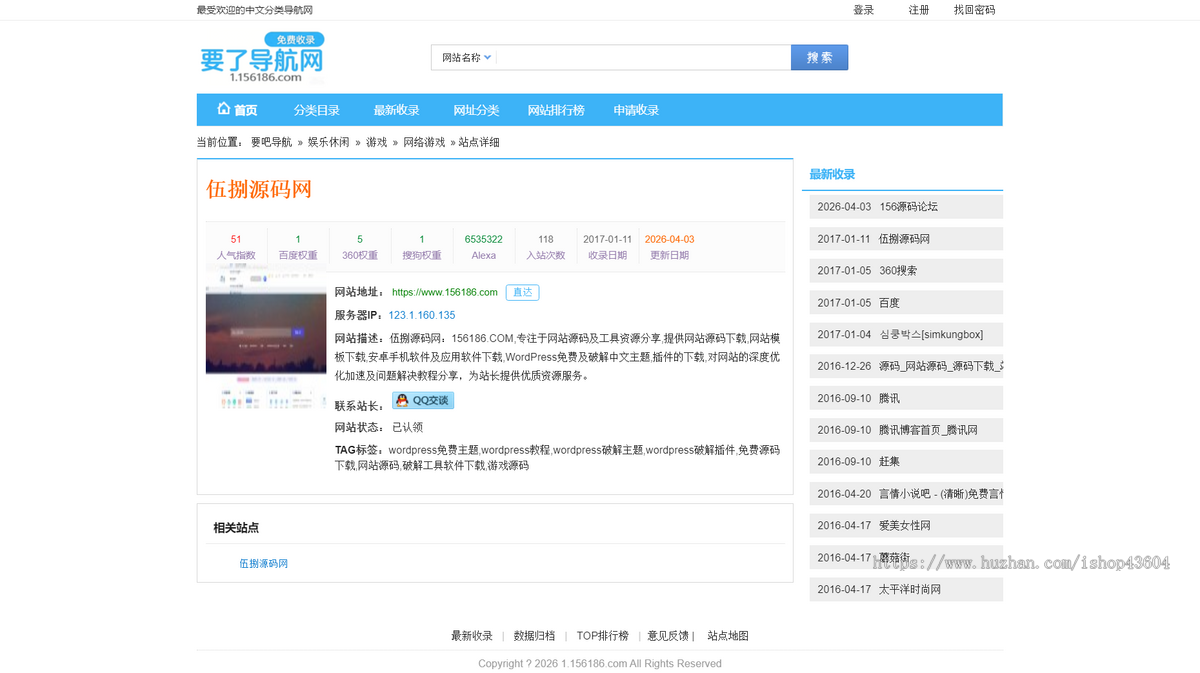Click the 最新收录 sidebar heading
Image resolution: width=1200 pixels, height=673 pixels.
832,174
